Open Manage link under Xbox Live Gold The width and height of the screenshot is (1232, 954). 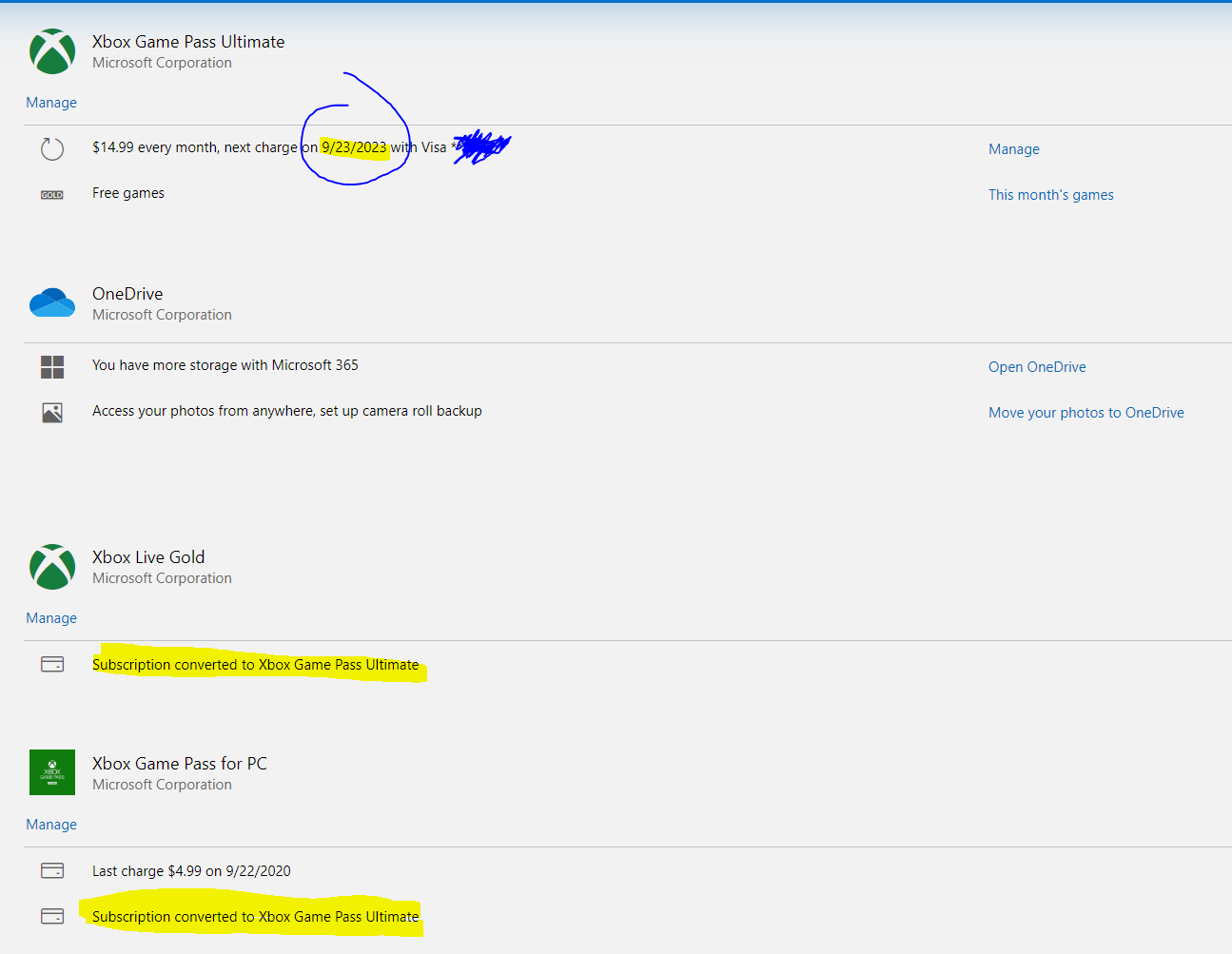[x=51, y=618]
